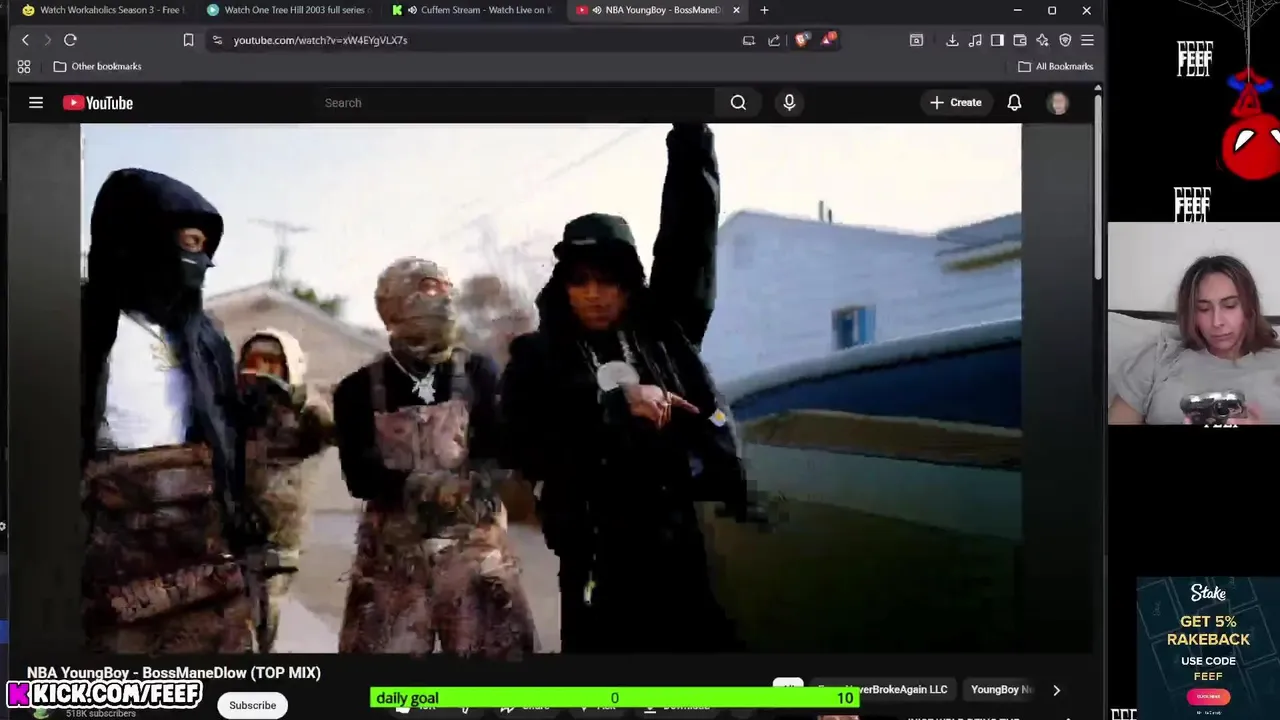The image size is (1280, 720).
Task: Show more chips with right chevron
Action: 1056,690
